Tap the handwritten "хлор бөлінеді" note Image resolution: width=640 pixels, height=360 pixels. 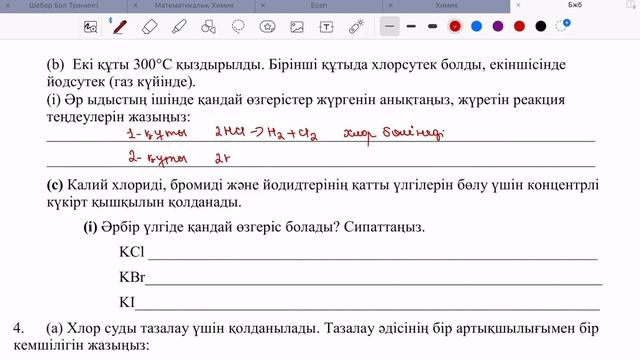[393, 134]
